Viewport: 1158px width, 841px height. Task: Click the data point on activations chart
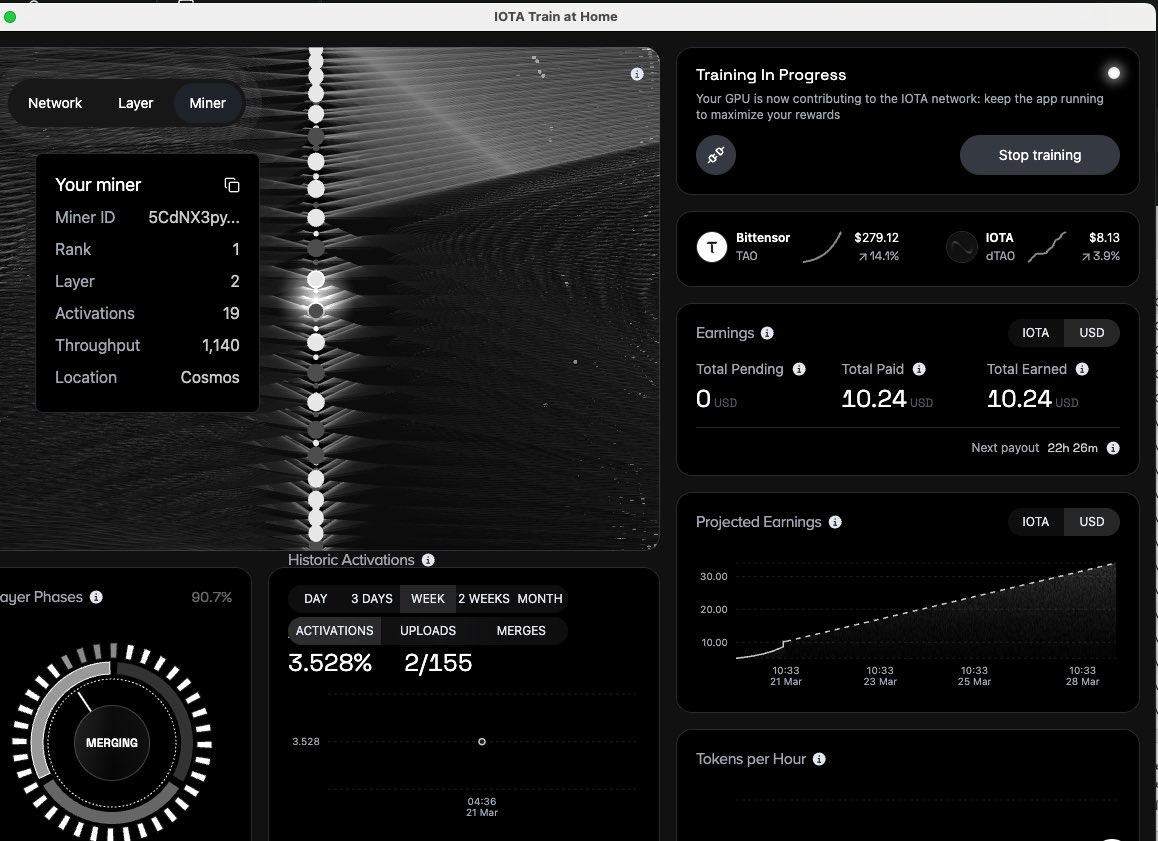(482, 741)
